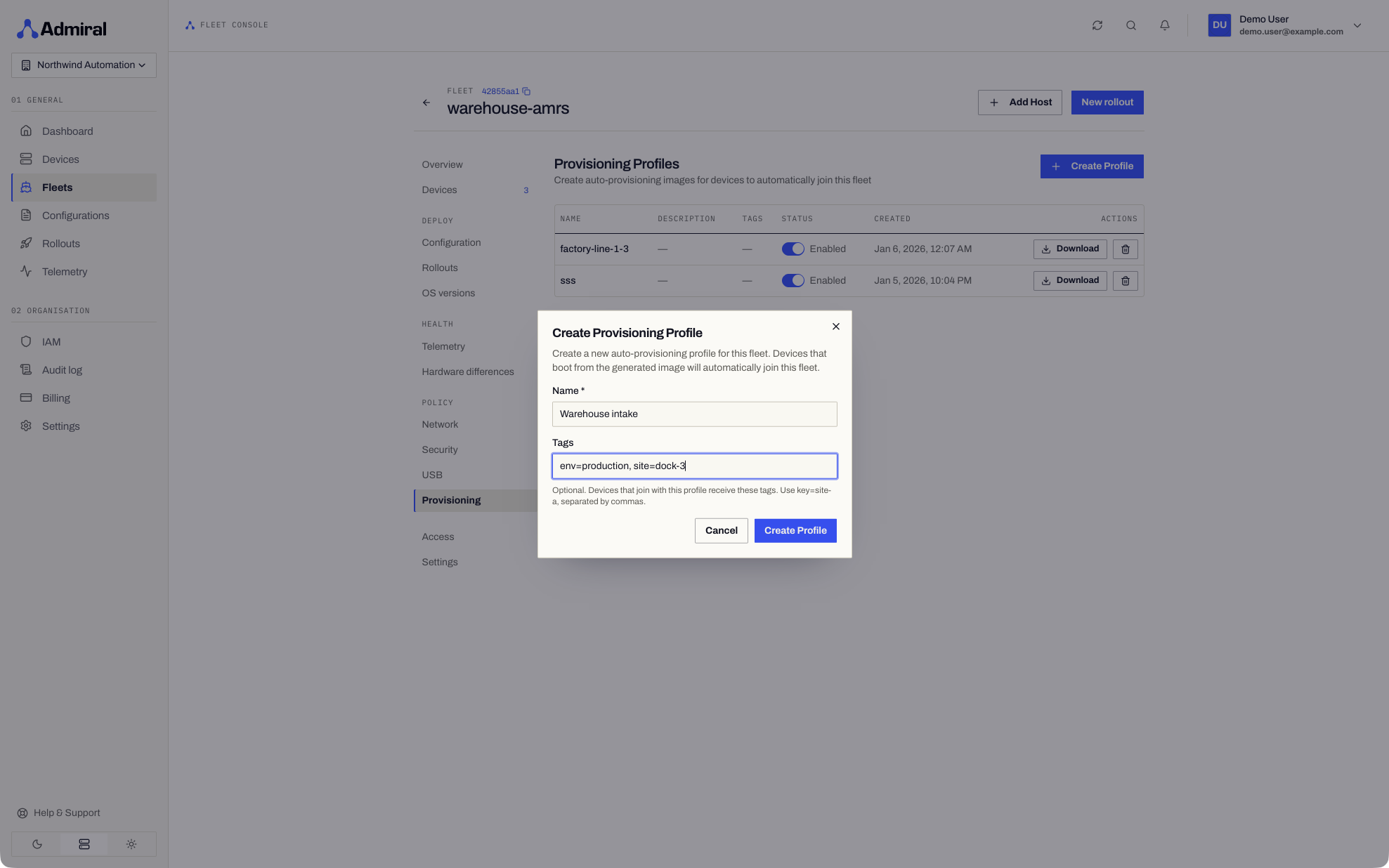The image size is (1389, 868).
Task: Open Help & Support
Action: click(58, 813)
